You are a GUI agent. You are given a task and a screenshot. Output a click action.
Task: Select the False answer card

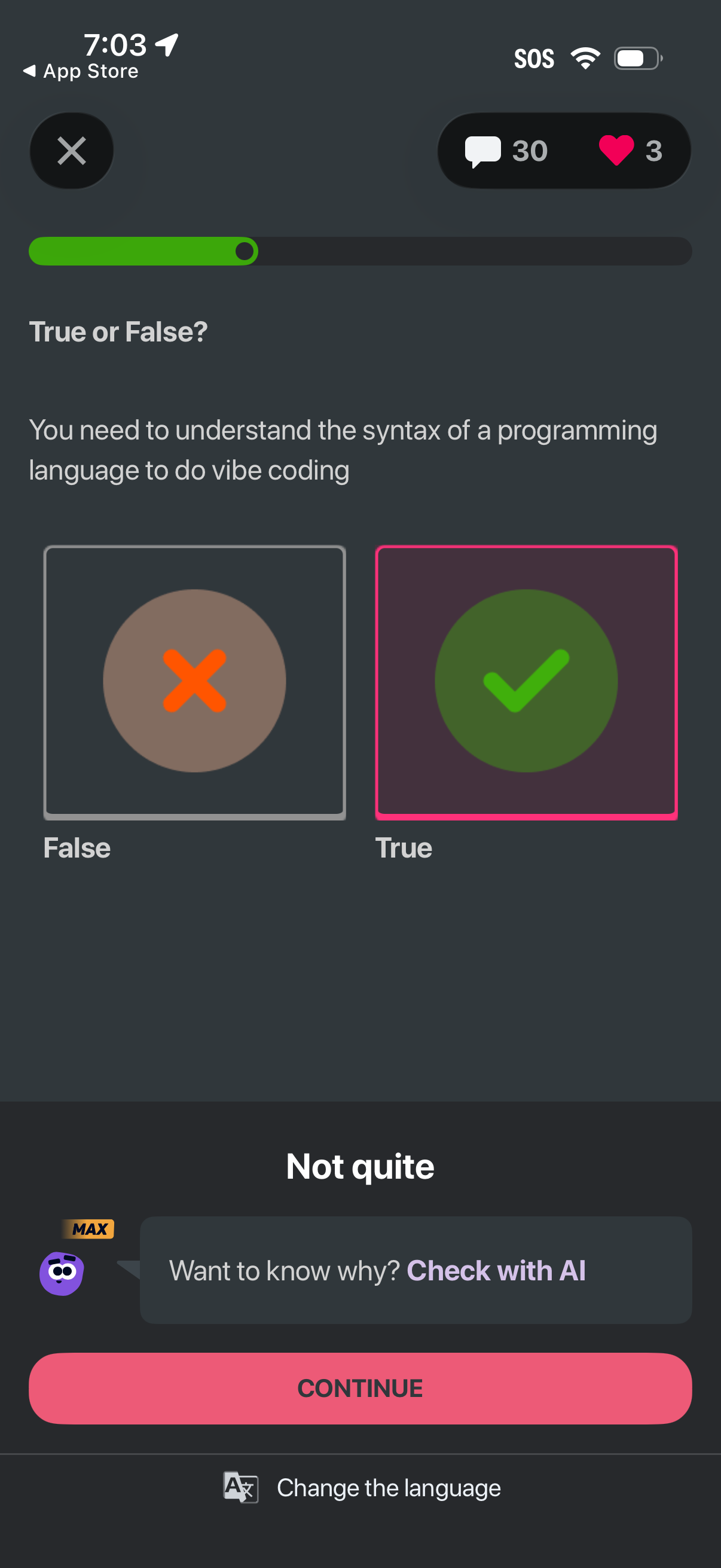point(194,682)
